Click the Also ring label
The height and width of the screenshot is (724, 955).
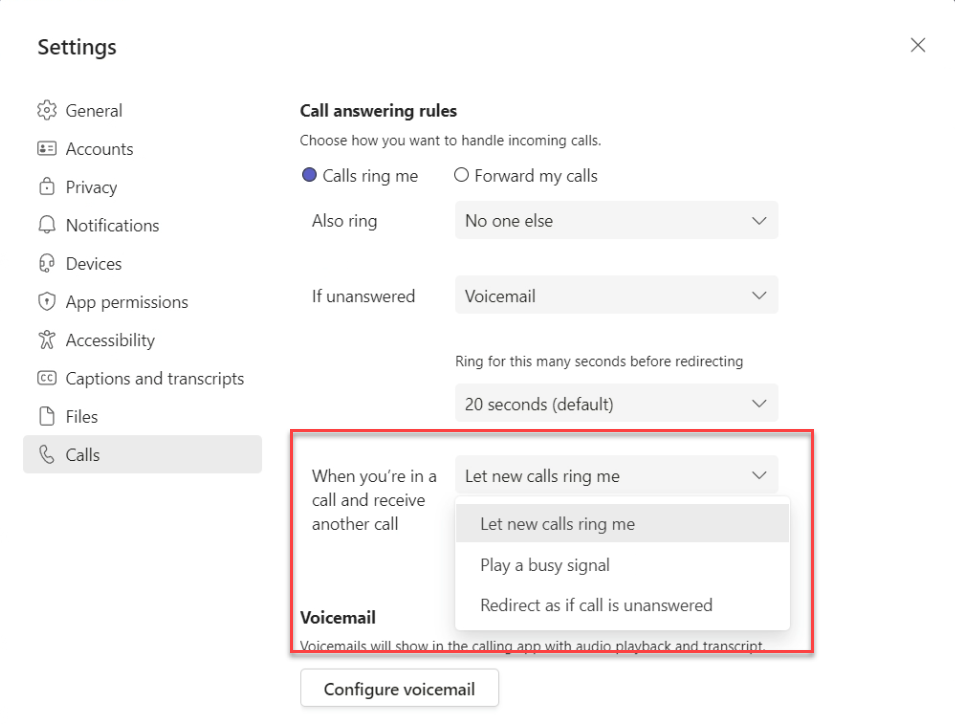345,220
